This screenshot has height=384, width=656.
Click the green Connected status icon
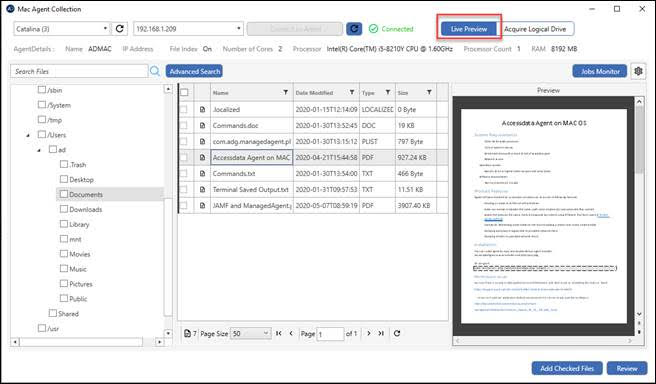click(373, 29)
